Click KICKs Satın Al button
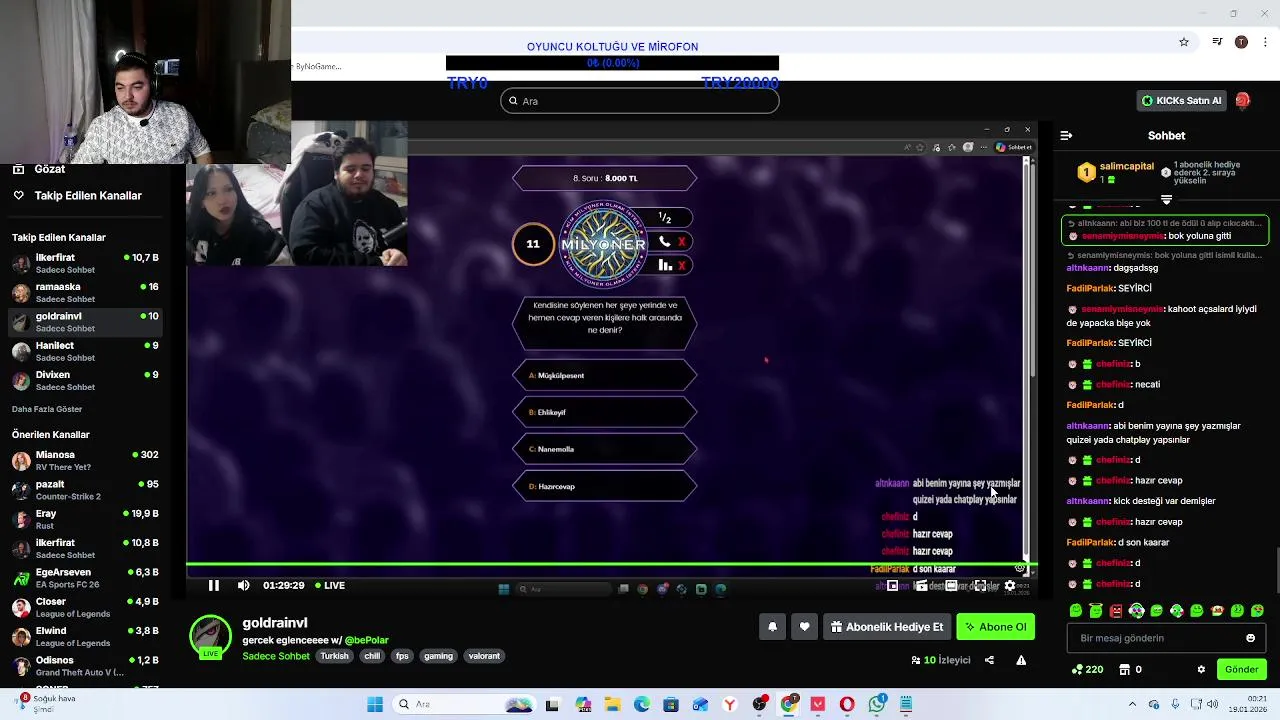1280x720 pixels. coord(1182,100)
